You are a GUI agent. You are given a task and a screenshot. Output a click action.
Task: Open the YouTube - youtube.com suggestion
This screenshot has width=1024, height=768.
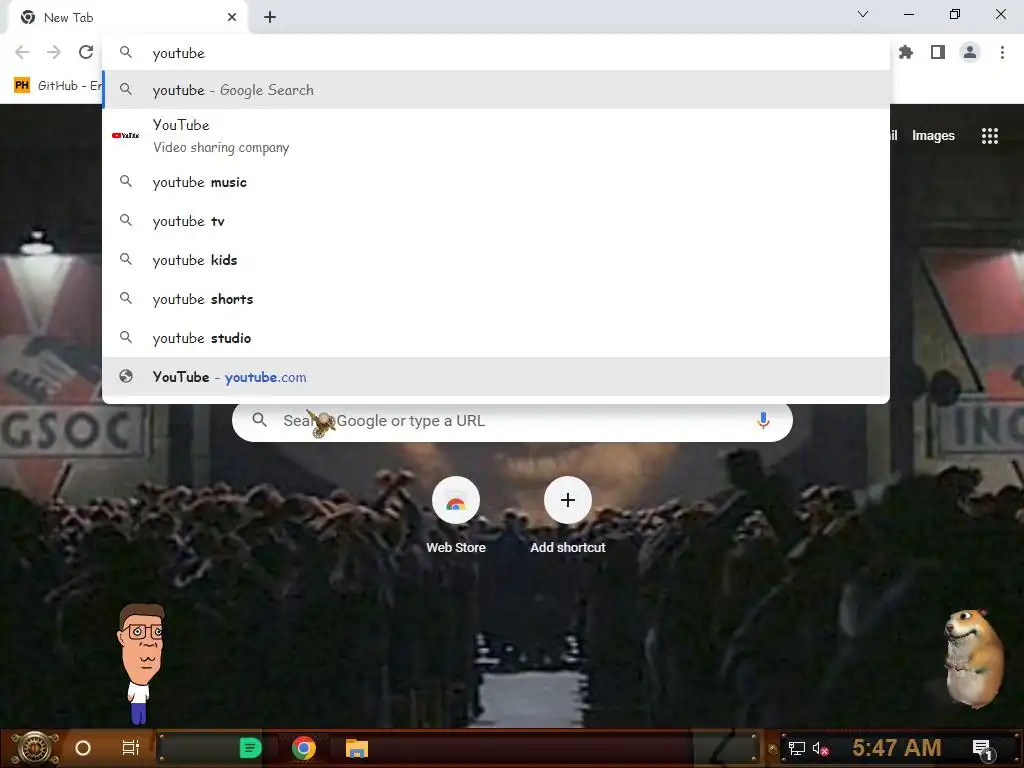[496, 377]
